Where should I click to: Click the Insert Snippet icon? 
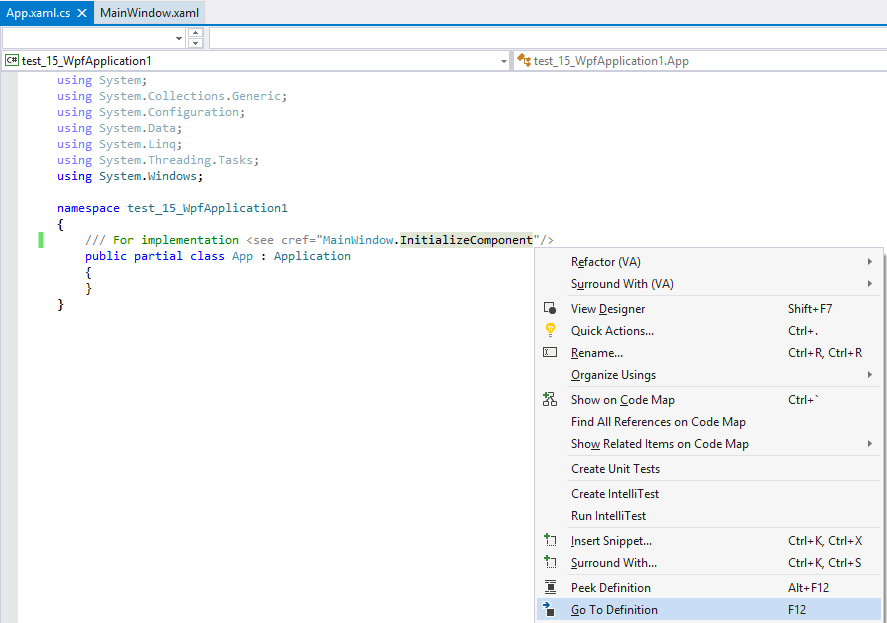551,540
